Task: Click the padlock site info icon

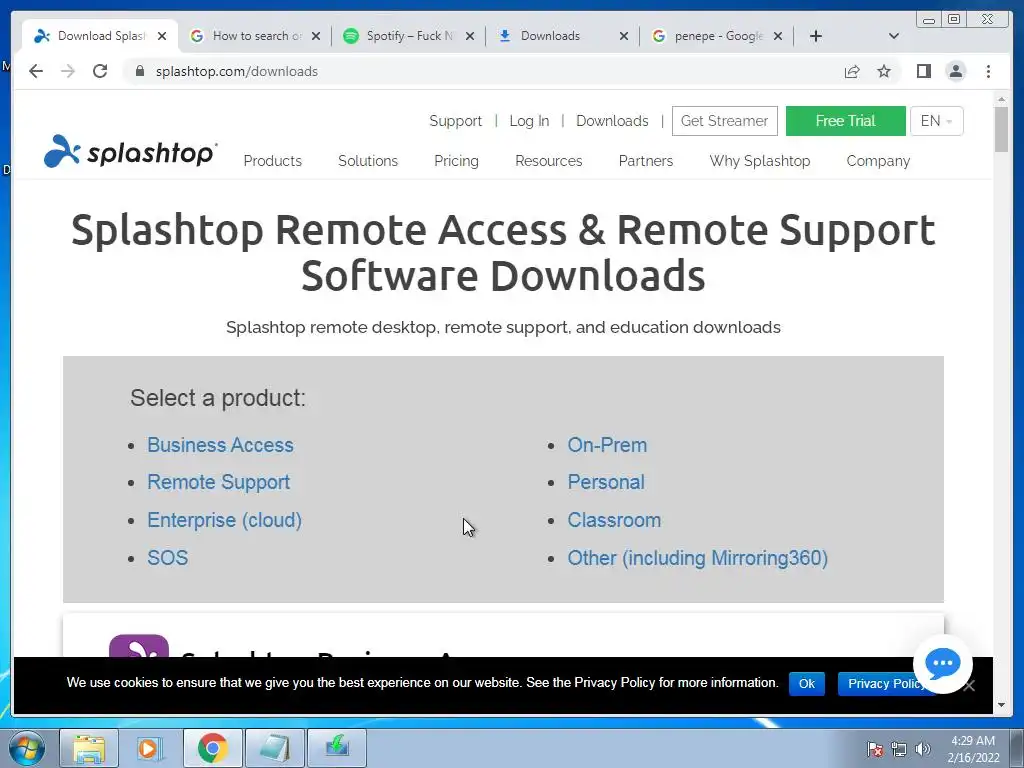Action: pos(139,71)
